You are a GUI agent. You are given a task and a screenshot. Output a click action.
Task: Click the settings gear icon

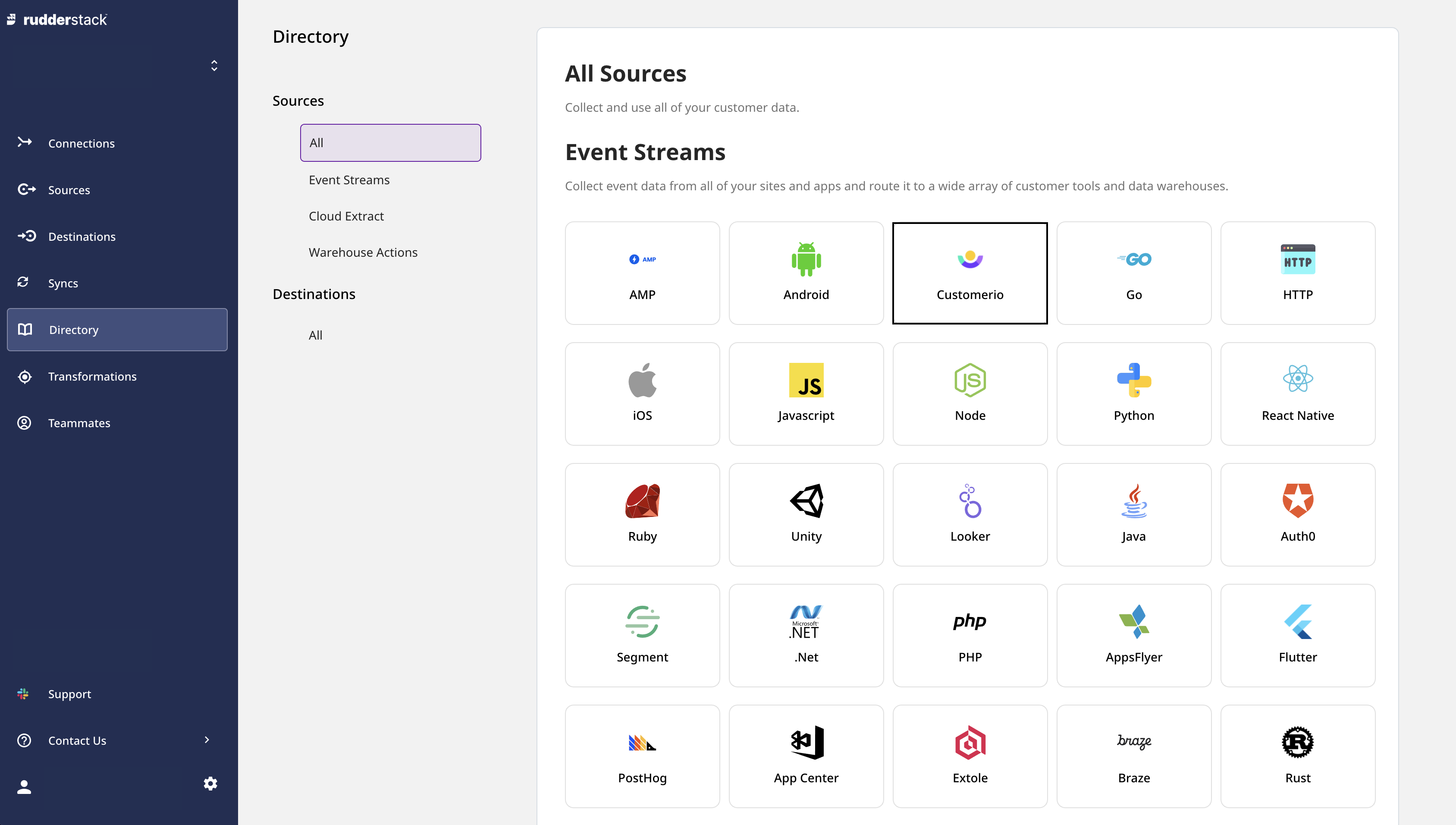pos(210,783)
